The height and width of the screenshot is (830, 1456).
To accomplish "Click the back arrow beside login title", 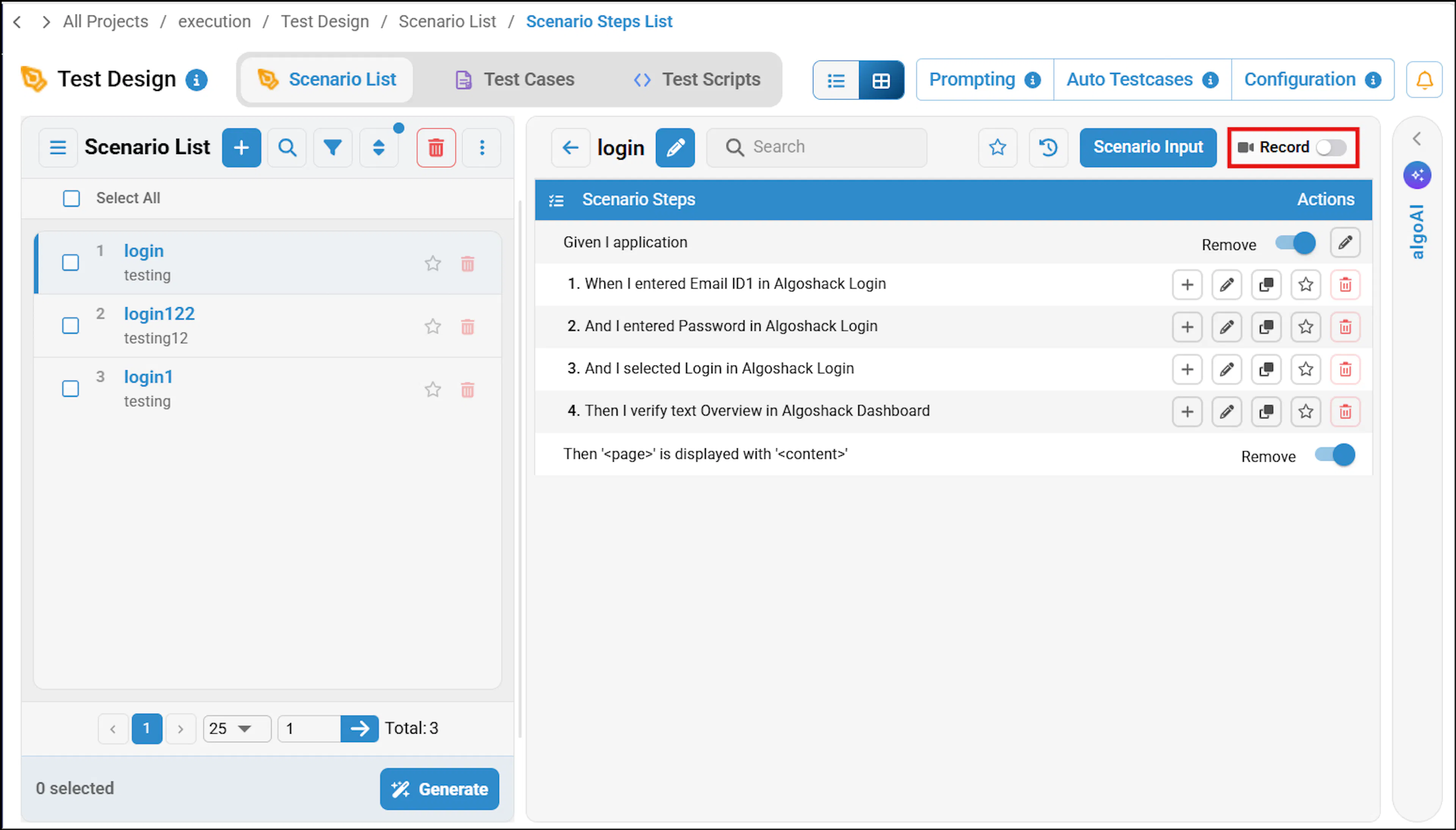I will (x=570, y=148).
